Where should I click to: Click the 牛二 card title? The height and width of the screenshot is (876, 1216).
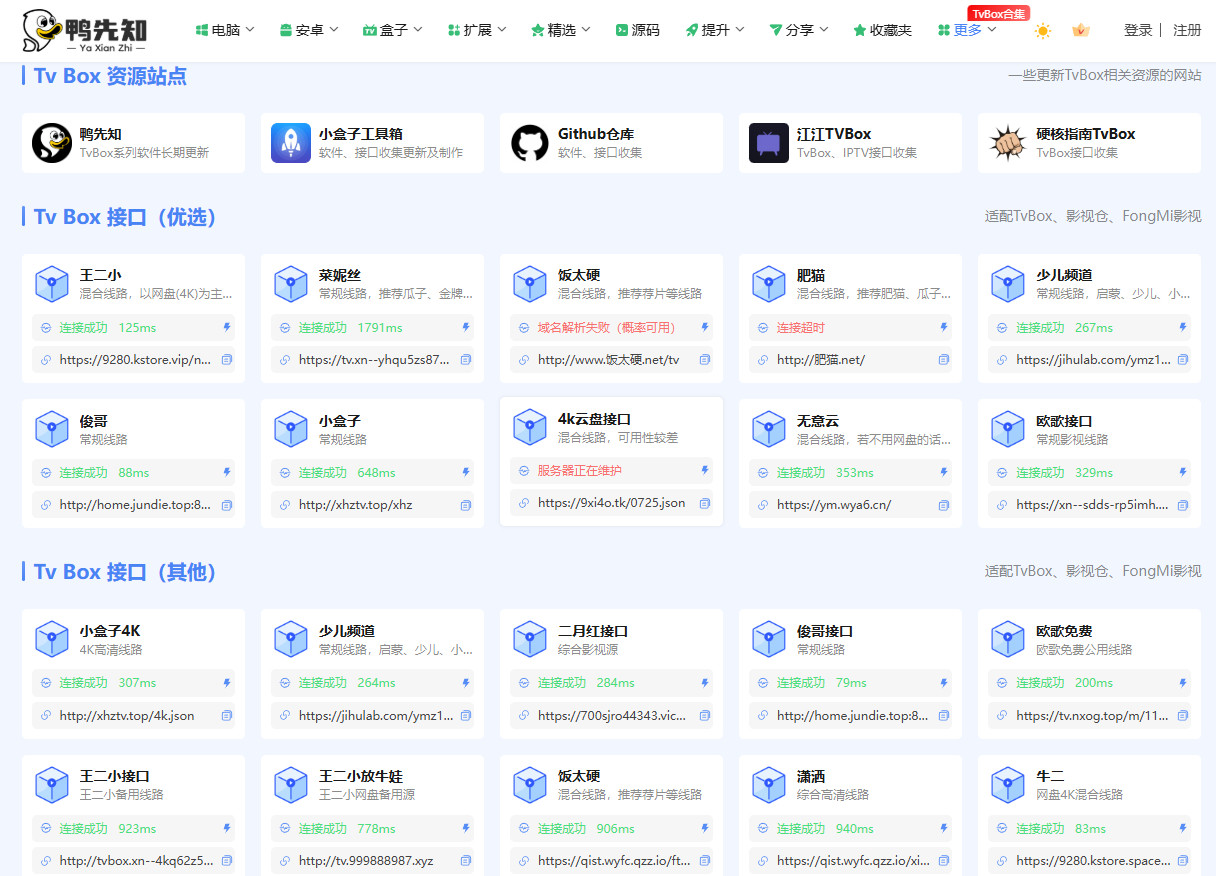pyautogui.click(x=1050, y=776)
